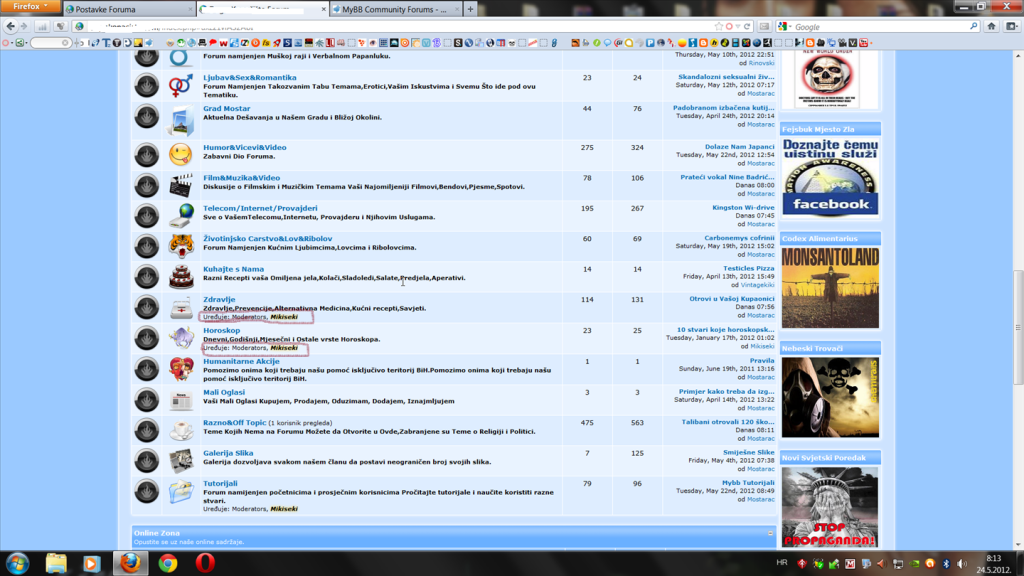Bookmark this page with the star icon
The height and width of the screenshot is (576, 1024).
tap(719, 27)
